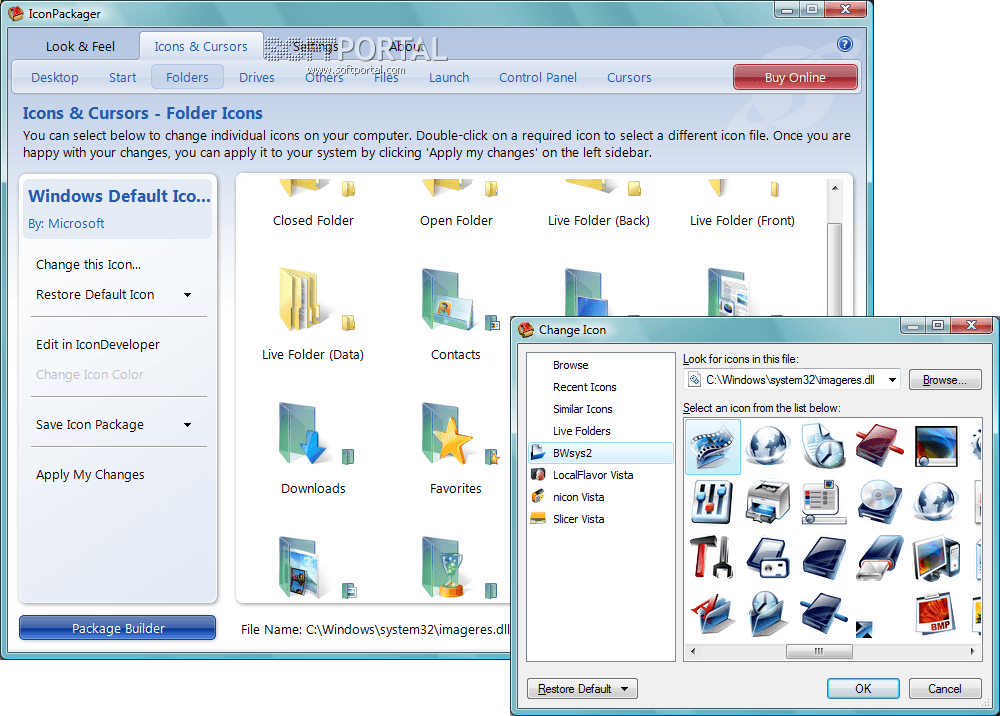Select the Favorites star folder icon
1000x716 pixels.
(x=448, y=434)
